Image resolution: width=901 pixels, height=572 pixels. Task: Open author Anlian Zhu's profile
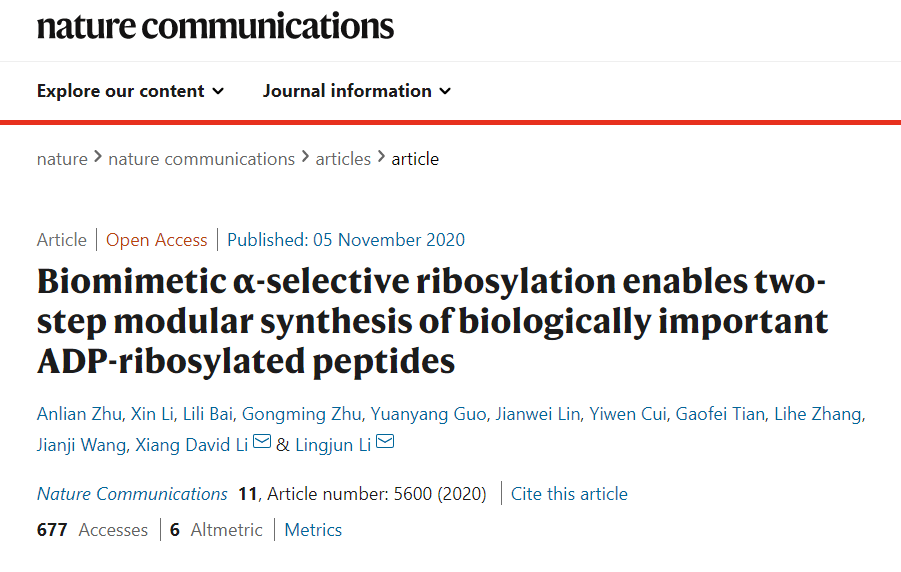[77, 415]
